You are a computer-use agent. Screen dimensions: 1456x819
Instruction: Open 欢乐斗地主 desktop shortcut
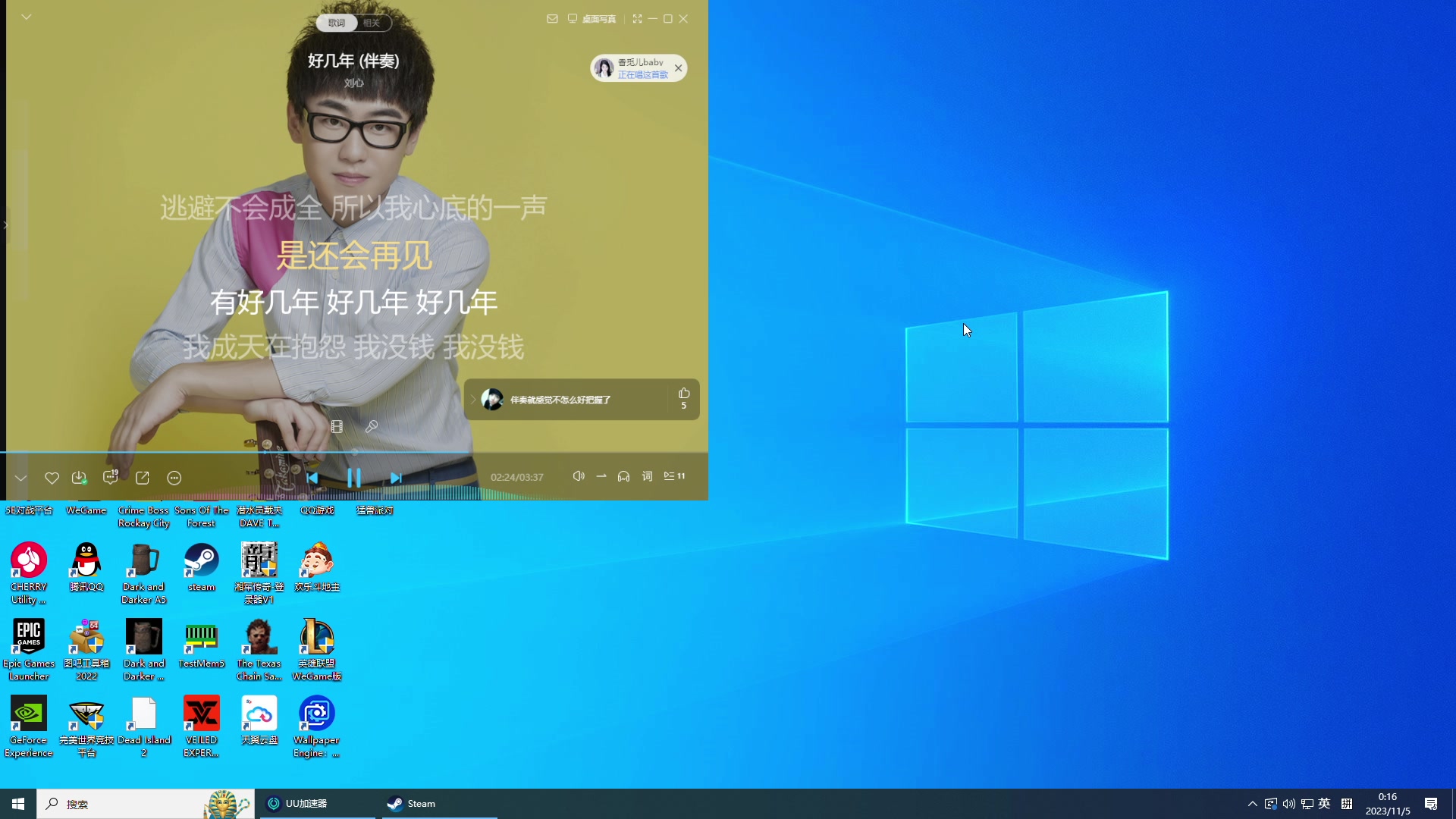point(317,567)
